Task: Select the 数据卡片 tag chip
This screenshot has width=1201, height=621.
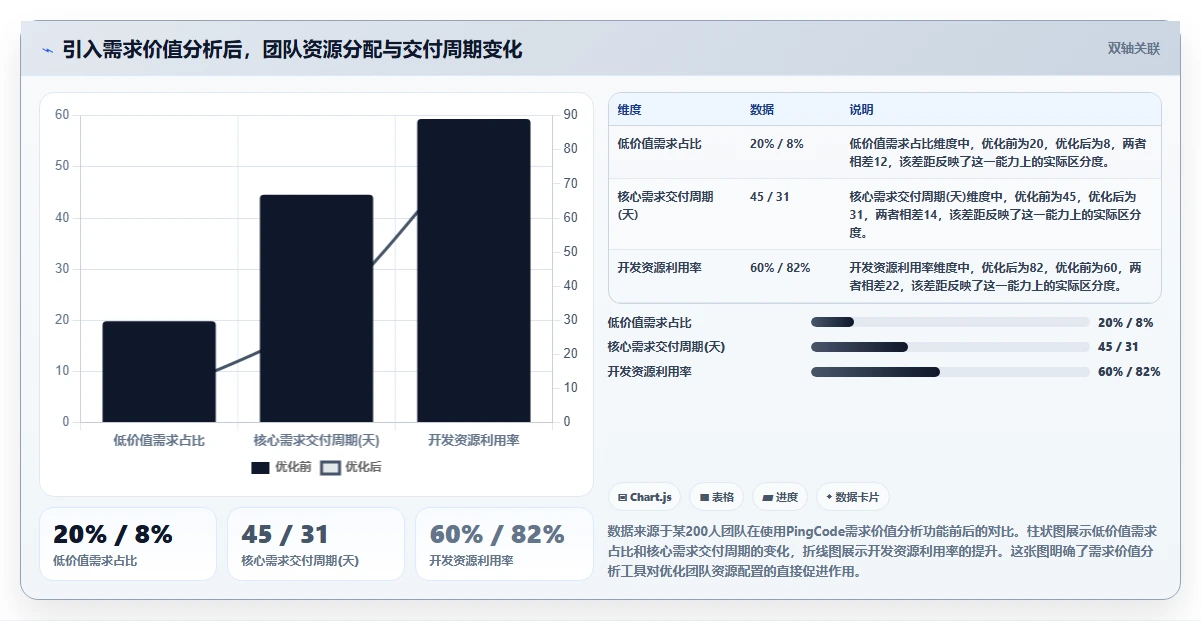Action: [853, 497]
